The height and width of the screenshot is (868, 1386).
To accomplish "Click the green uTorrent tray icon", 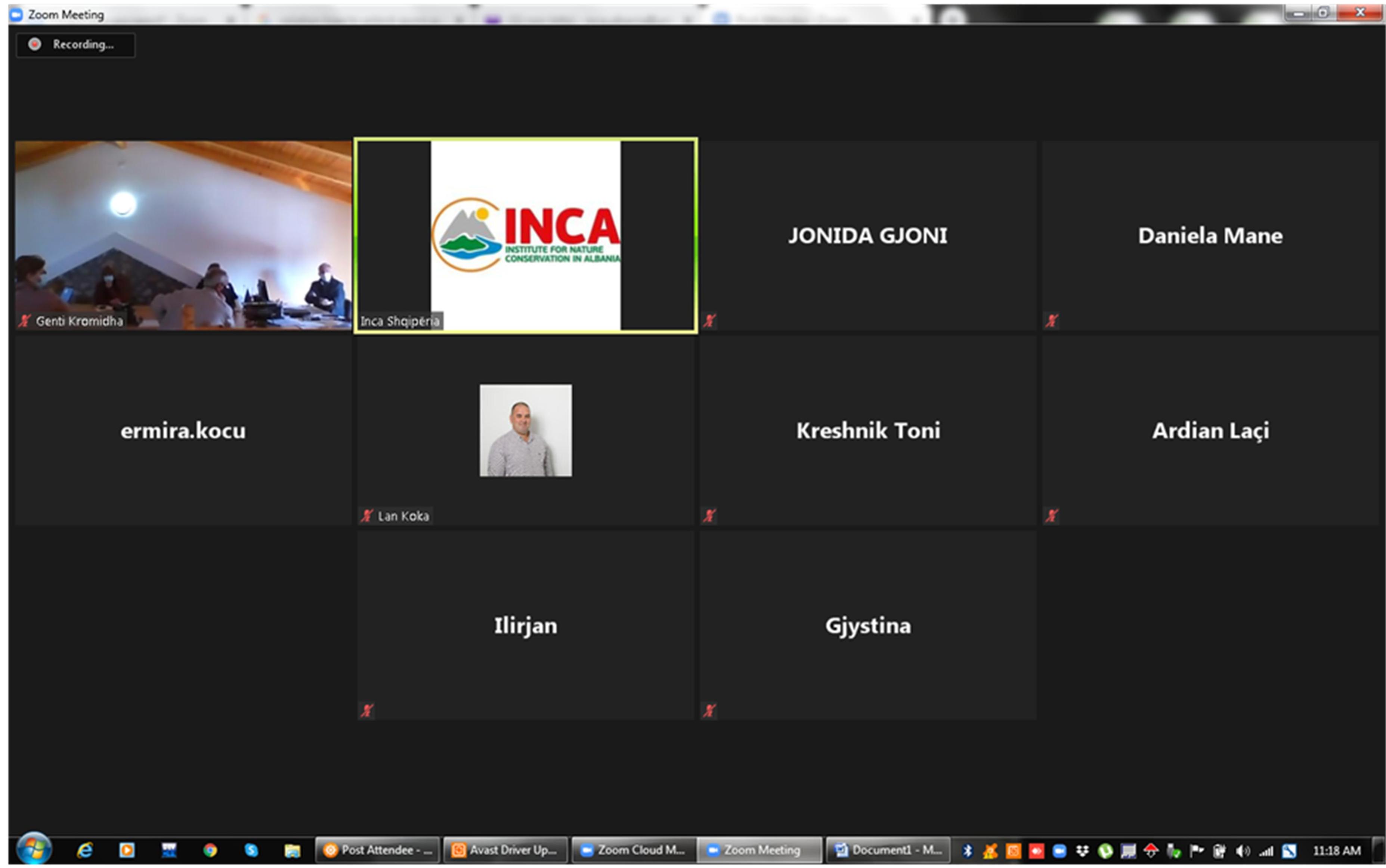I will click(x=1105, y=851).
